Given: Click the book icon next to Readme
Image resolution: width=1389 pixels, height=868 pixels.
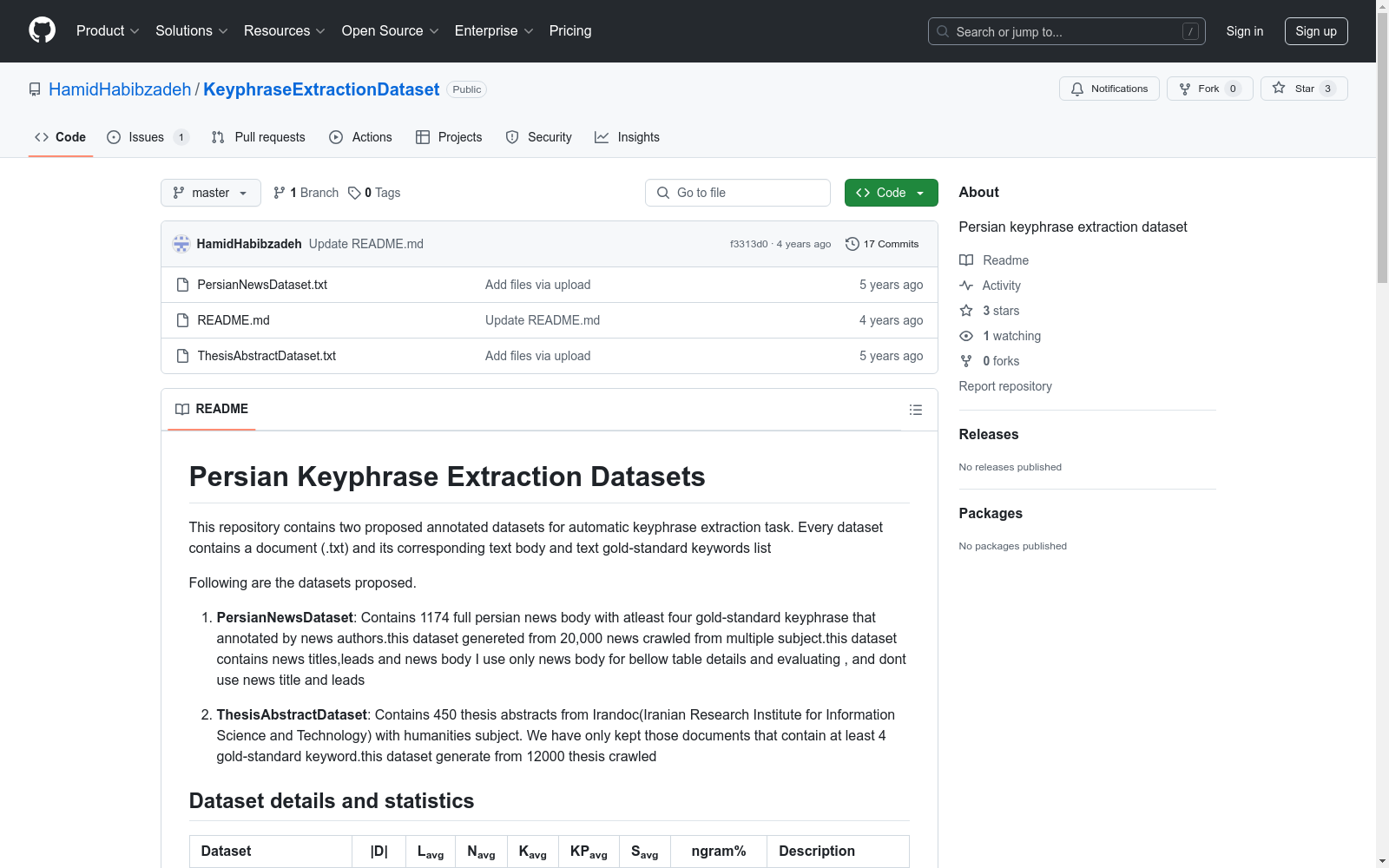Looking at the screenshot, I should (966, 260).
